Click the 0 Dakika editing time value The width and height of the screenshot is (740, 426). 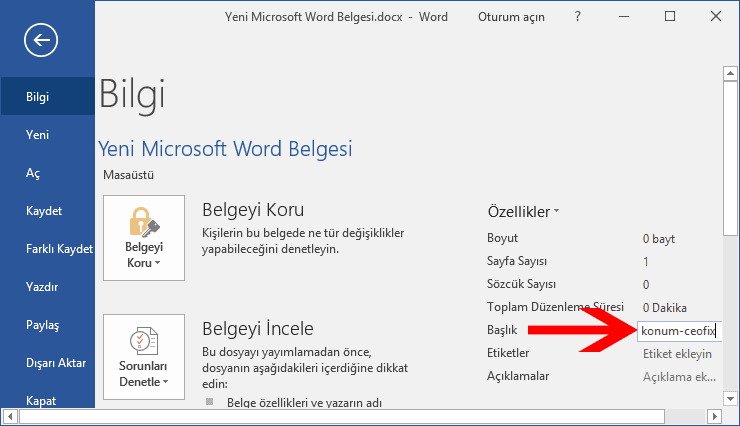click(664, 308)
